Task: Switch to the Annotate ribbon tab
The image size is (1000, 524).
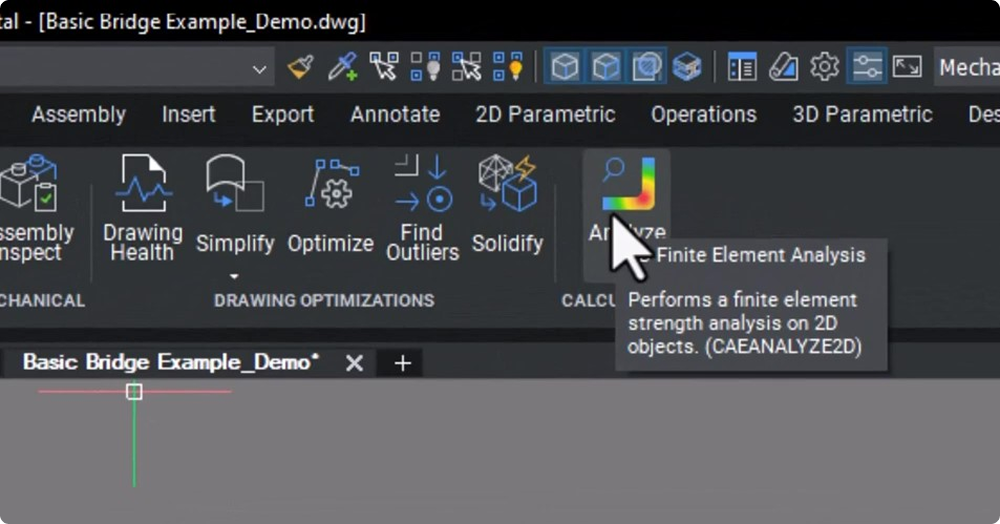Action: click(x=395, y=115)
